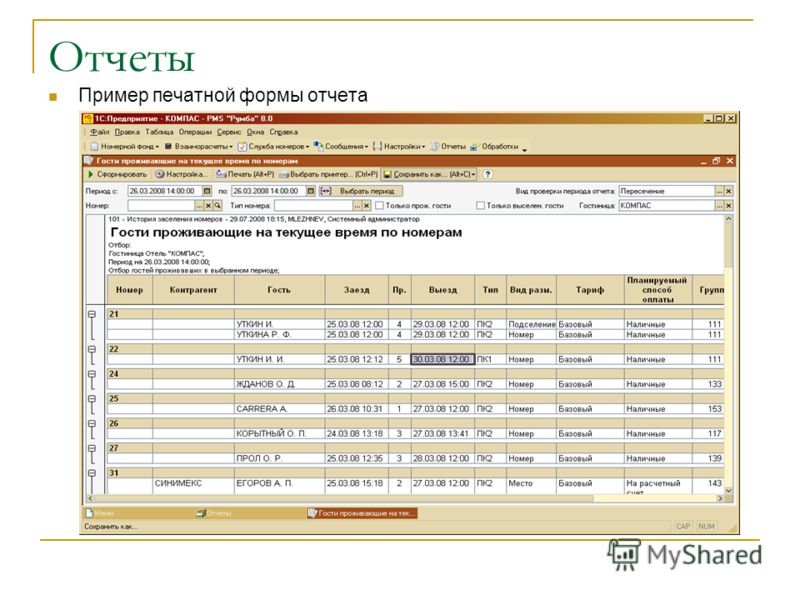Open calendar picker for the 'по' date
This screenshot has height=600, width=800.
point(311,191)
